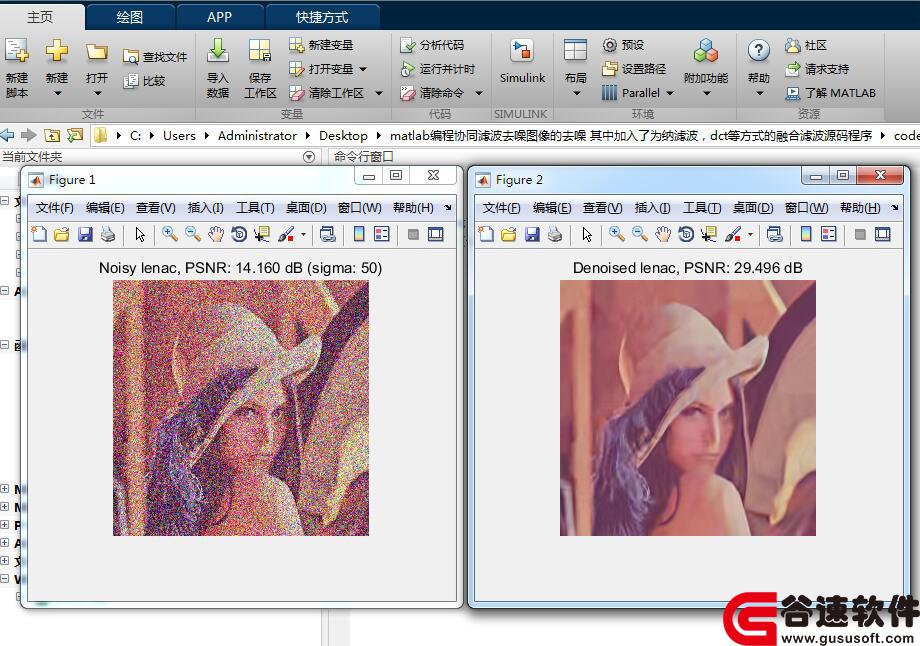The width and height of the screenshot is (920, 646).
Task: Click the back arrow in the address bar
Action: [x=7, y=136]
